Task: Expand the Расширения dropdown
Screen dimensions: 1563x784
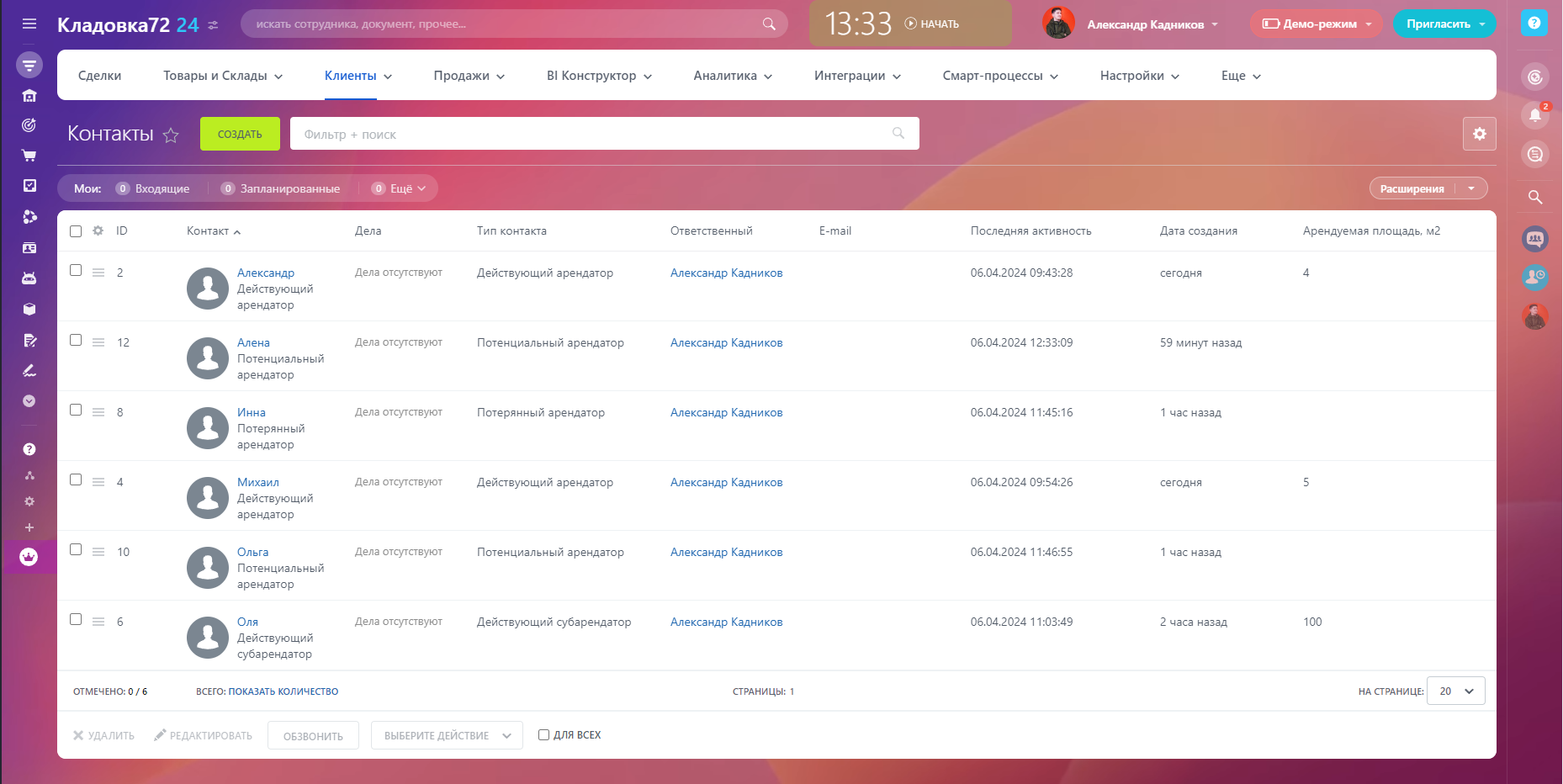Action: (x=1470, y=189)
